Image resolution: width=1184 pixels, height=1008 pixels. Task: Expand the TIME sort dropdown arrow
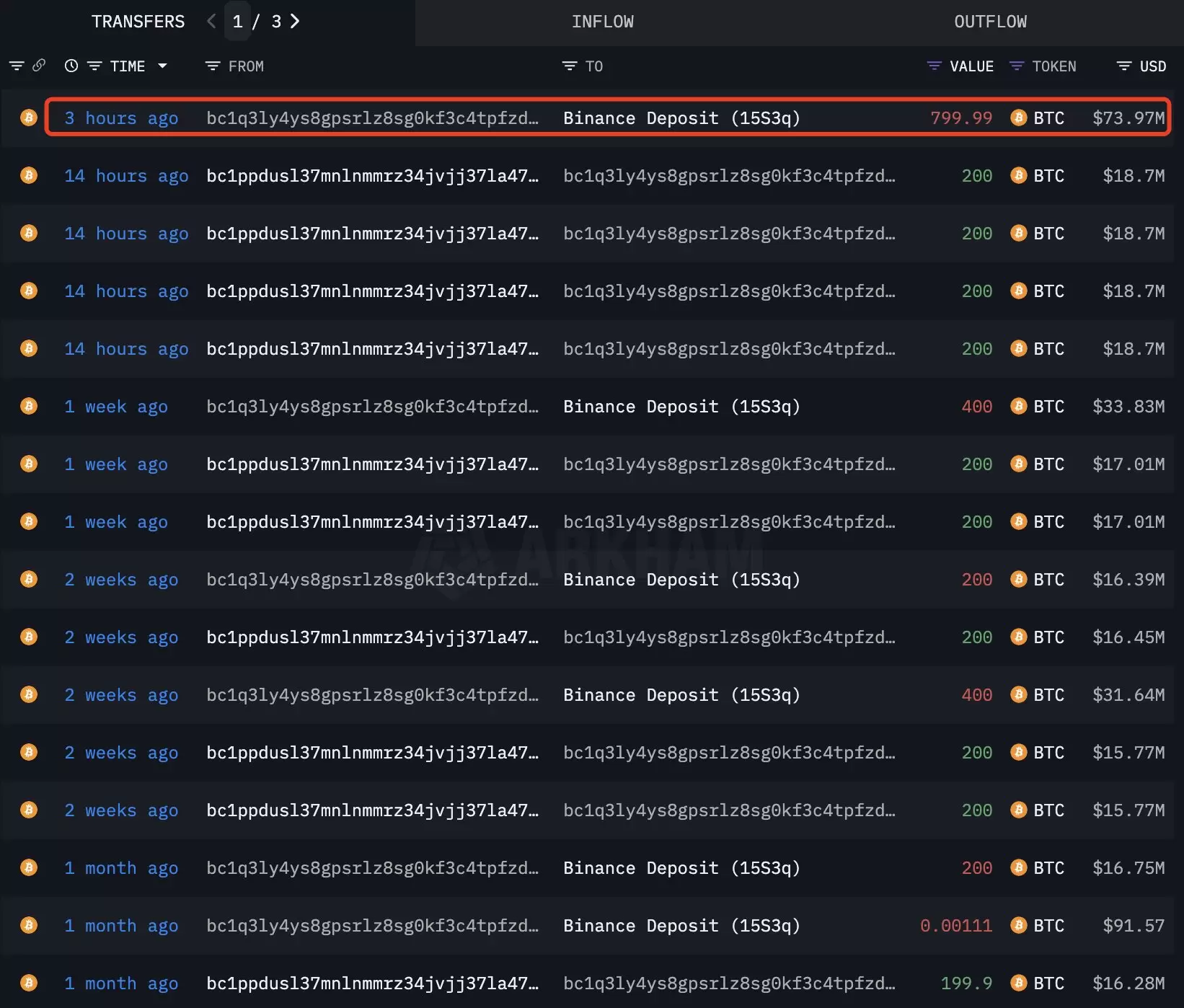point(162,66)
